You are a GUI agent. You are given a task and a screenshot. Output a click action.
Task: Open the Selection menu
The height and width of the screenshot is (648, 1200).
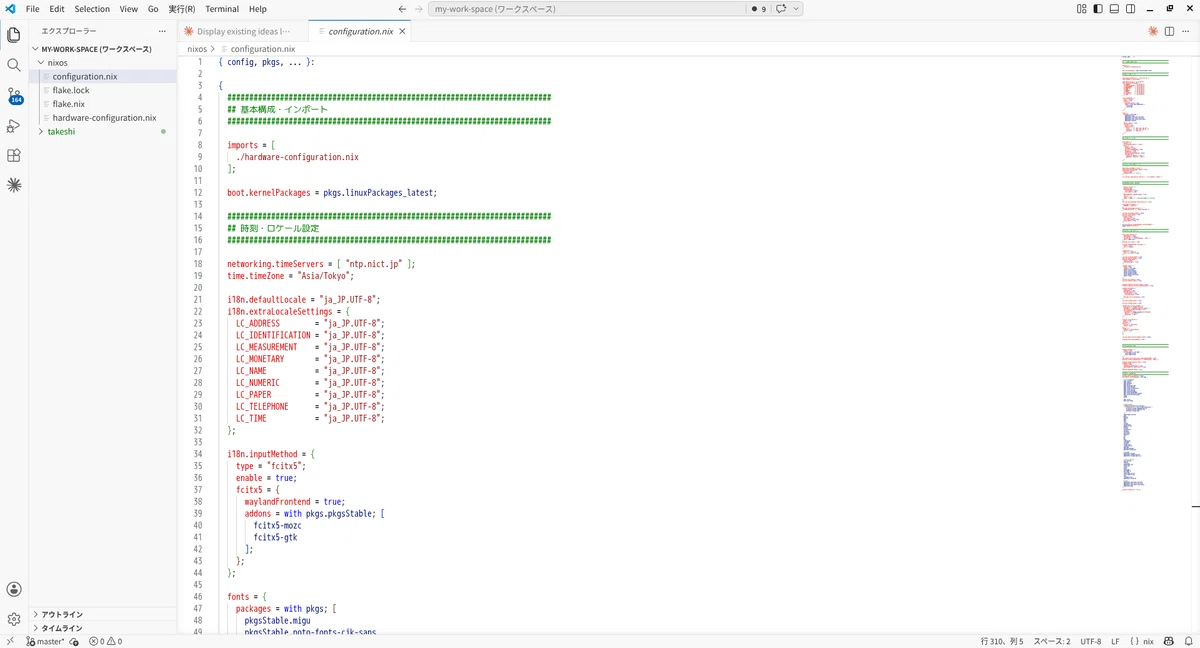tap(92, 9)
